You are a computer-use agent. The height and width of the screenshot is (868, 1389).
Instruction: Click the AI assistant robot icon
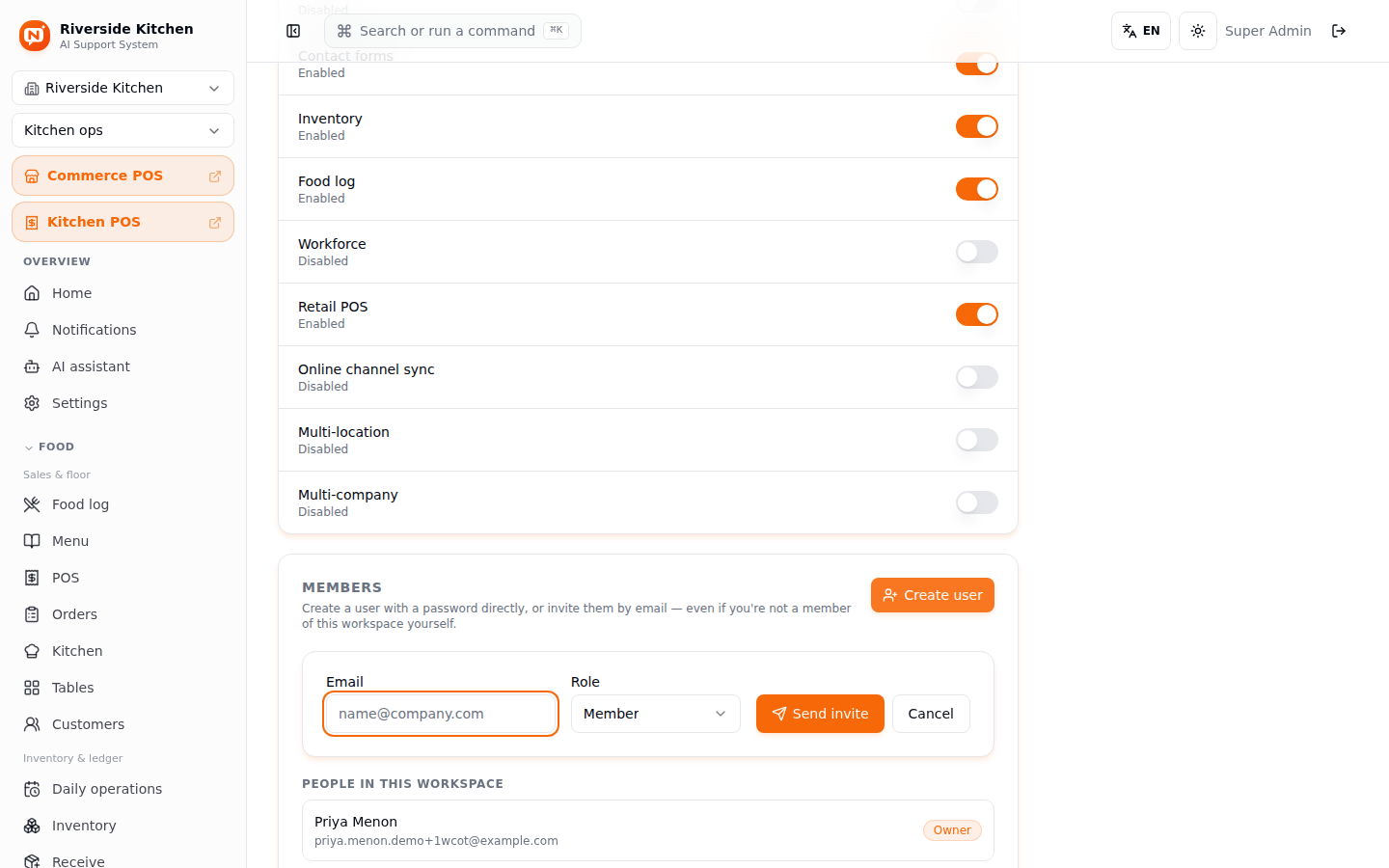(32, 366)
